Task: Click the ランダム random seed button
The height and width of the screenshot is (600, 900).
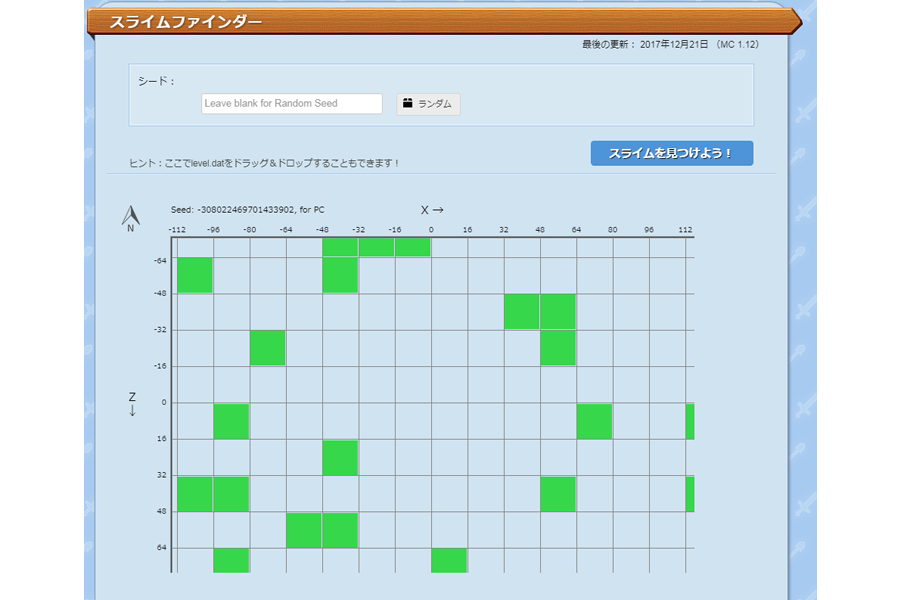Action: point(428,104)
